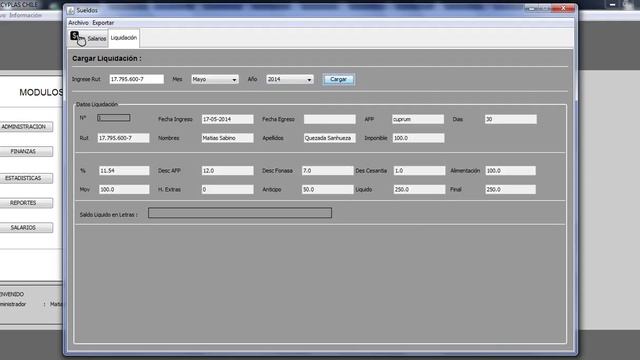Click the 'Cargar Liquidación :' heading
Image resolution: width=640 pixels, height=360 pixels.
point(107,58)
